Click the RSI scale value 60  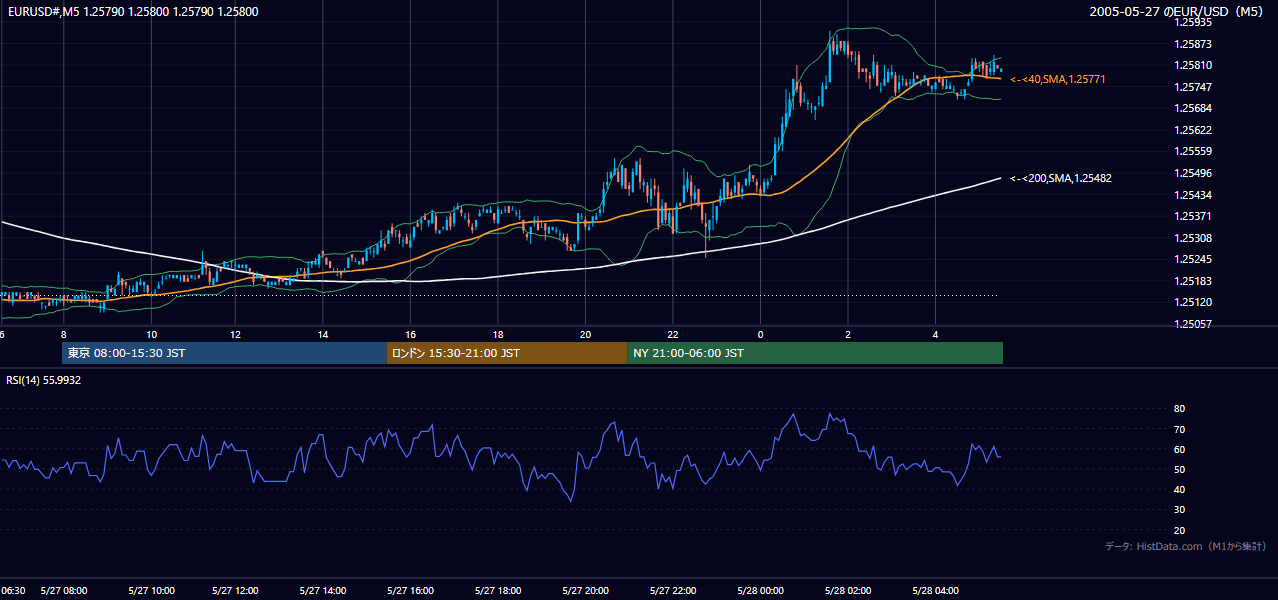[x=1179, y=449]
